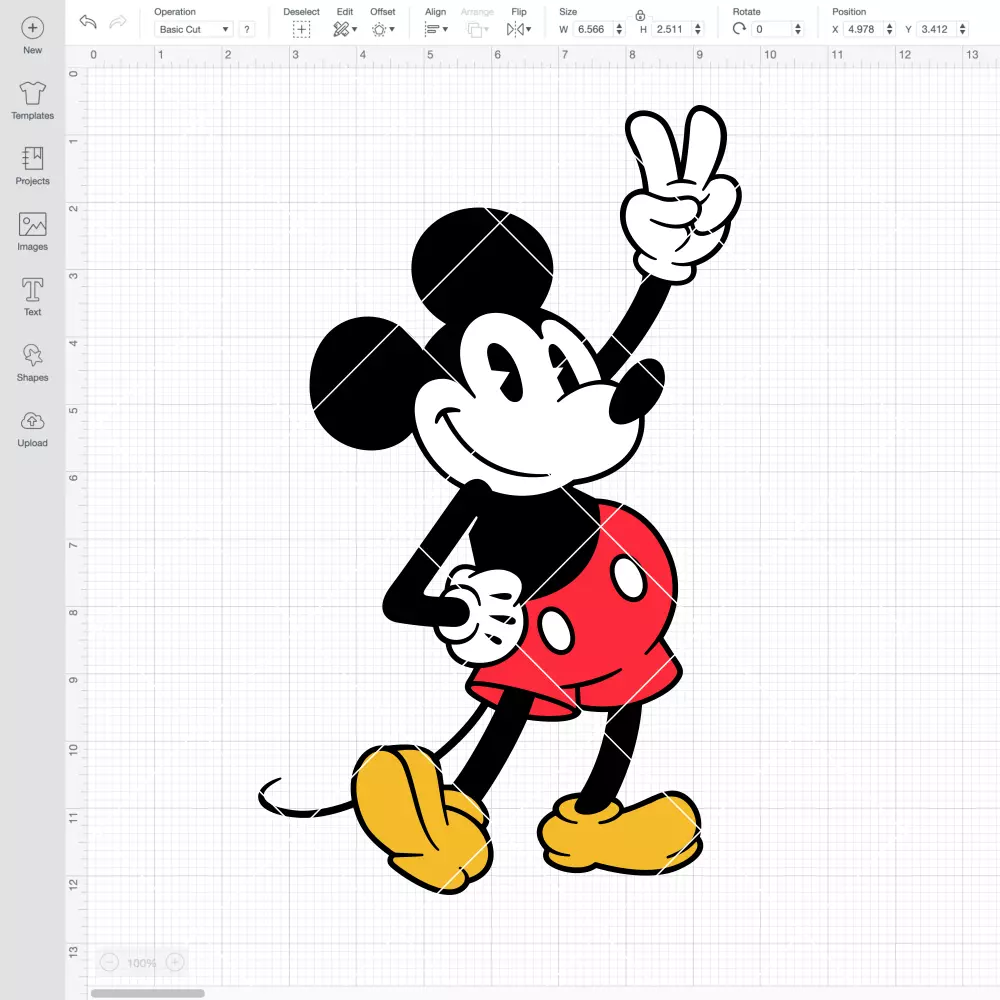Click the Size width input field
The width and height of the screenshot is (1000, 1000).
(x=592, y=29)
